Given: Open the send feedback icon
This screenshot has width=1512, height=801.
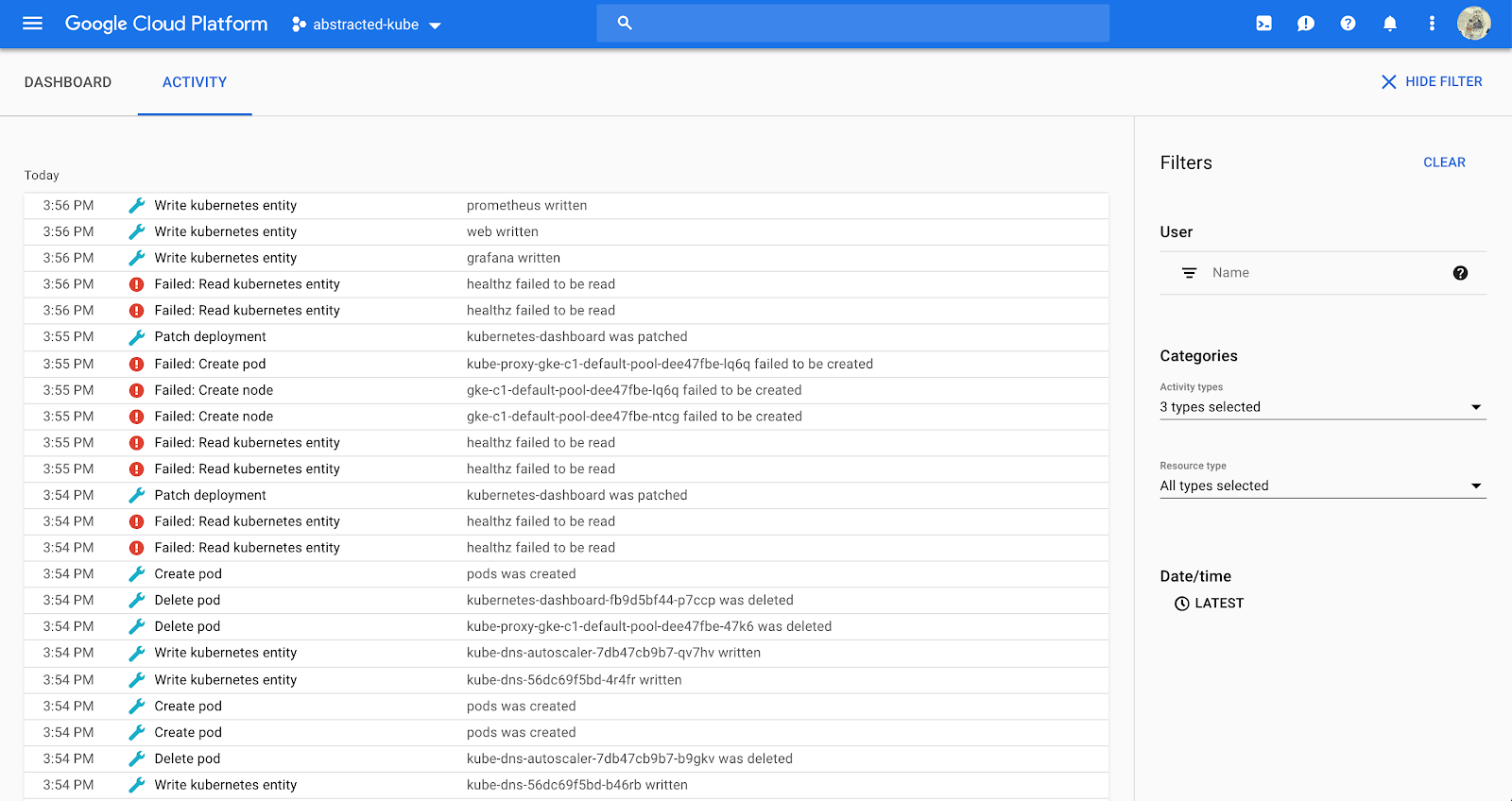Looking at the screenshot, I should coord(1306,24).
